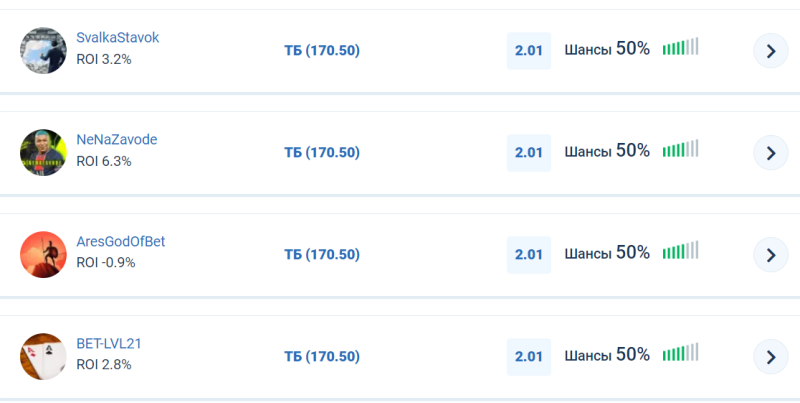Open SvalkaStavok's prediction with arrow button
This screenshot has height=403, width=800.
point(770,51)
